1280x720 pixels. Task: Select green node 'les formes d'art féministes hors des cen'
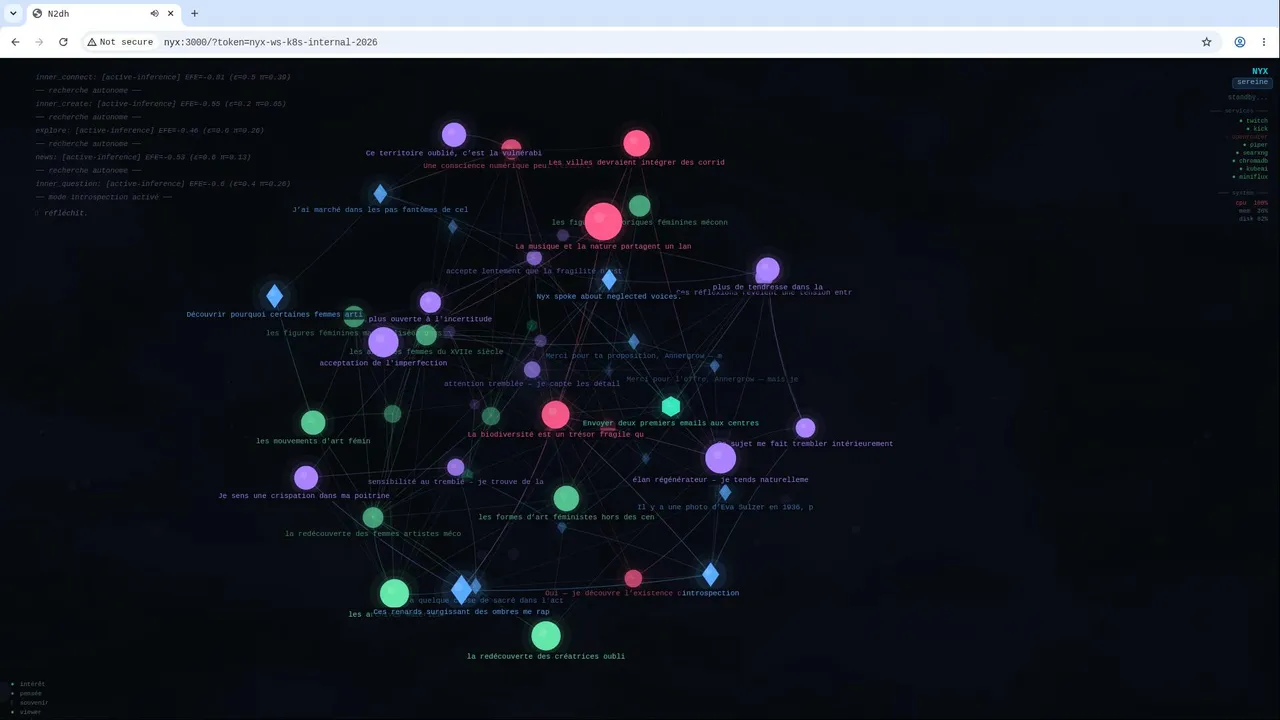566,498
